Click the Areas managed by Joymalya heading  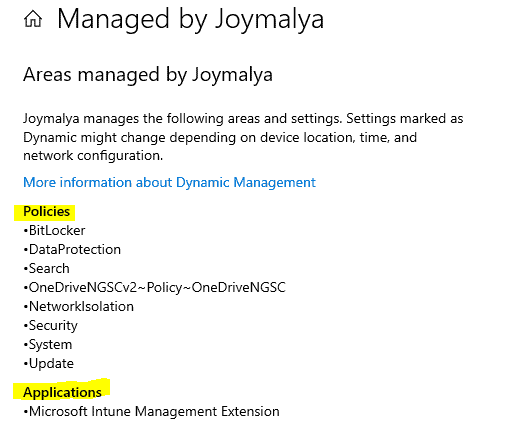148,75
